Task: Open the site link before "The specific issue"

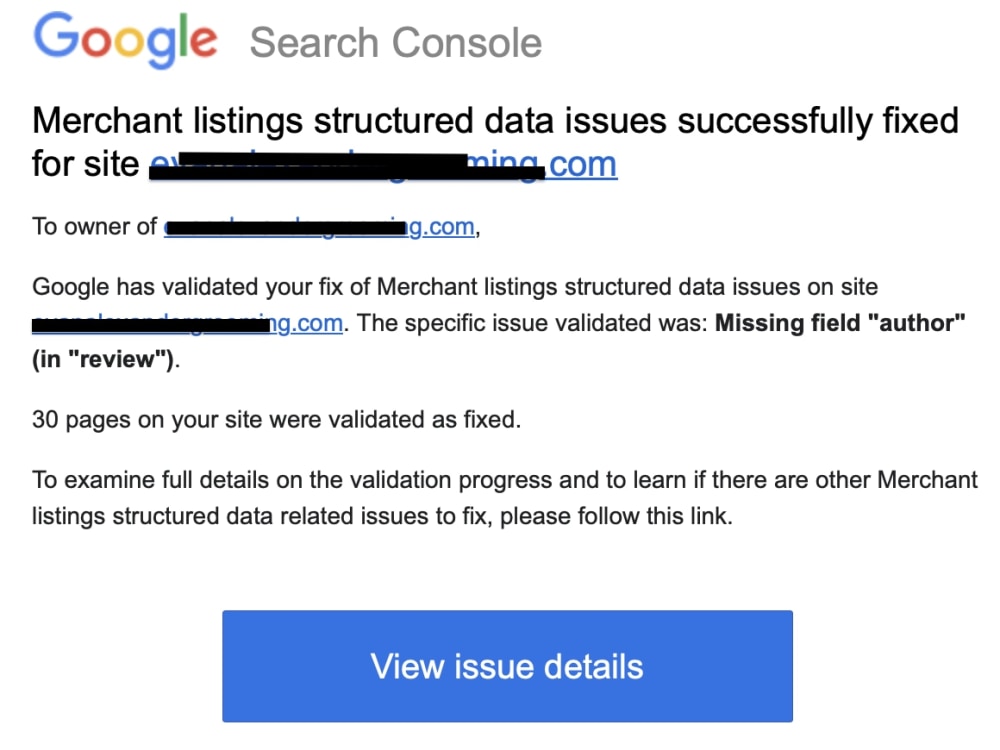Action: (x=188, y=323)
